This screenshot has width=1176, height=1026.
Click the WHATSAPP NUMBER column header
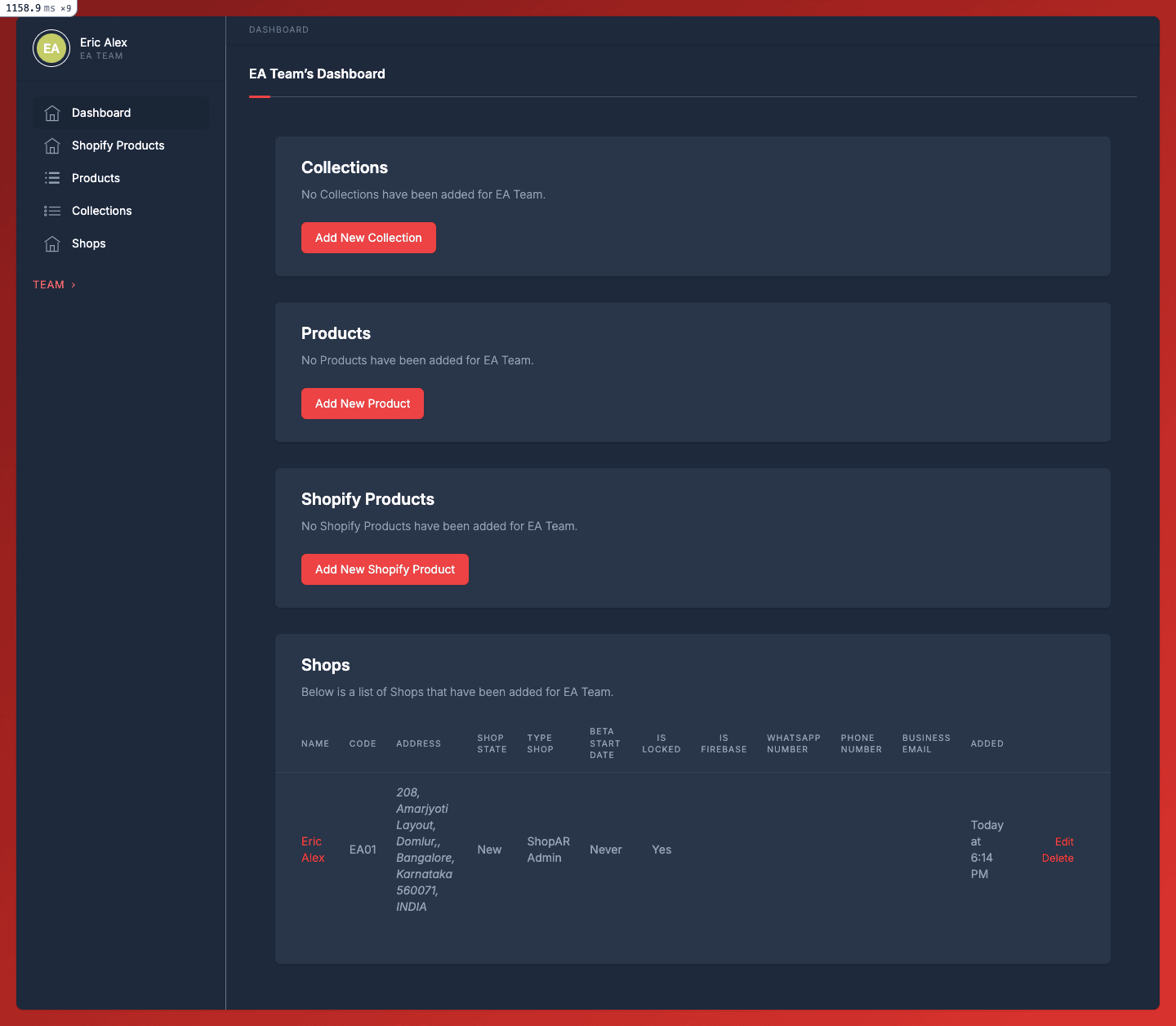tap(794, 743)
